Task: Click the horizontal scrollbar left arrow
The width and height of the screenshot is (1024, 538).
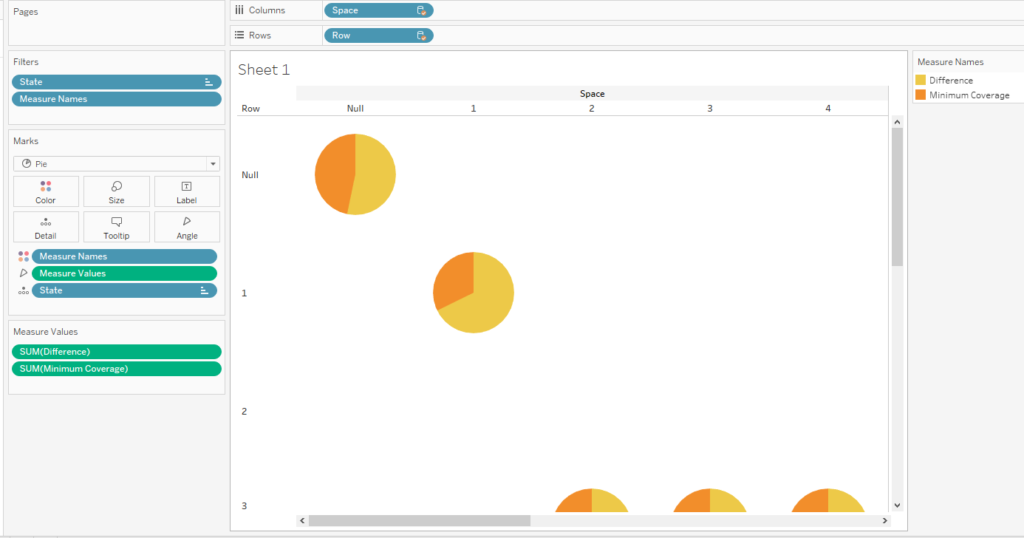Action: (302, 521)
